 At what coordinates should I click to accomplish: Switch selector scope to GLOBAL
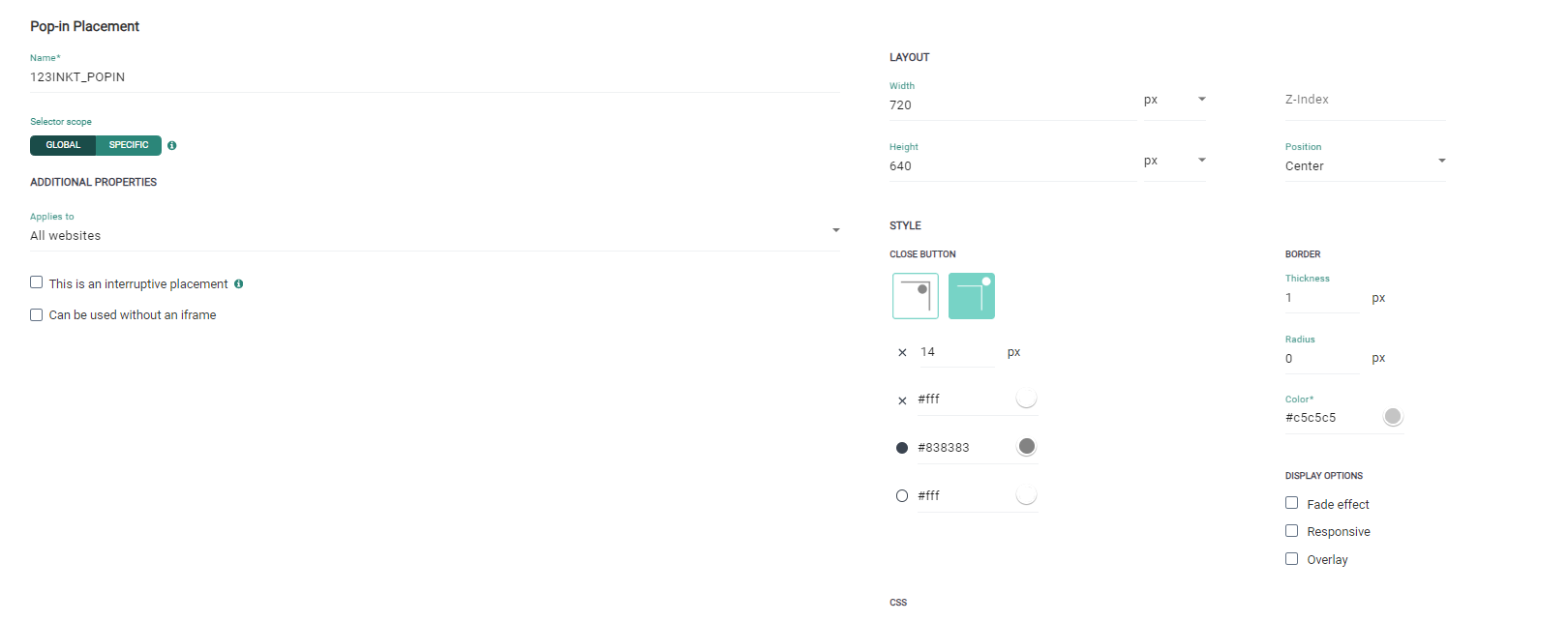[63, 145]
